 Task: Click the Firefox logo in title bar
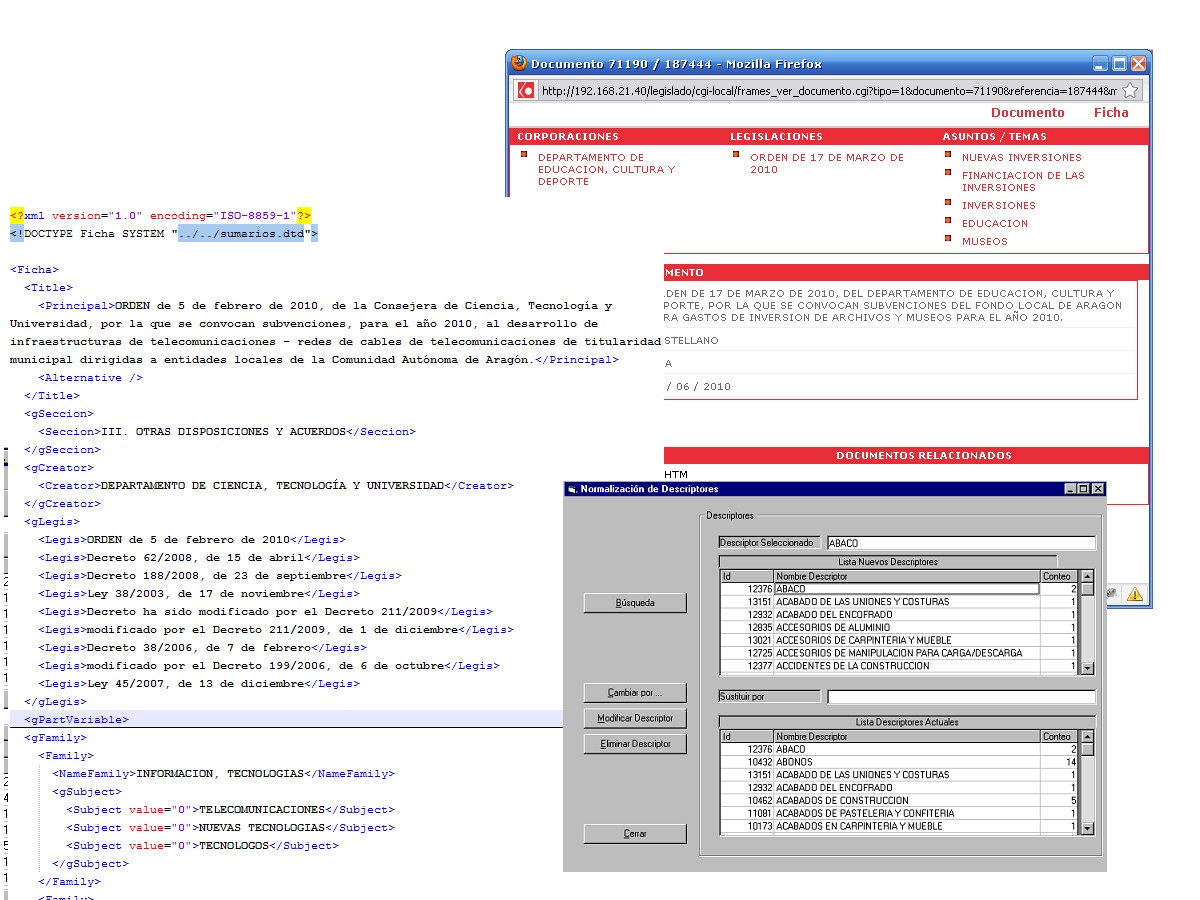(519, 63)
